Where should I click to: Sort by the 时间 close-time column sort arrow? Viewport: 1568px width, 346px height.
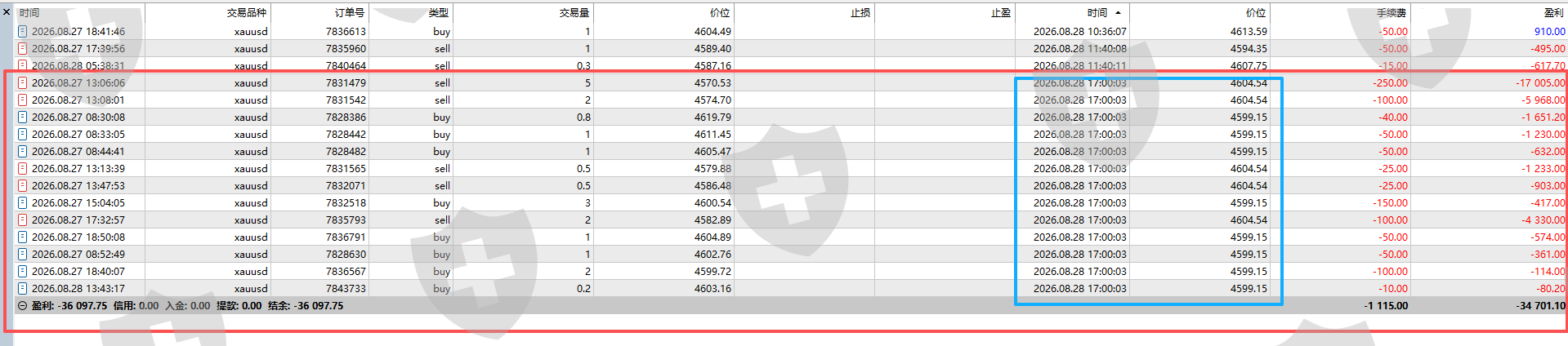tap(1118, 12)
